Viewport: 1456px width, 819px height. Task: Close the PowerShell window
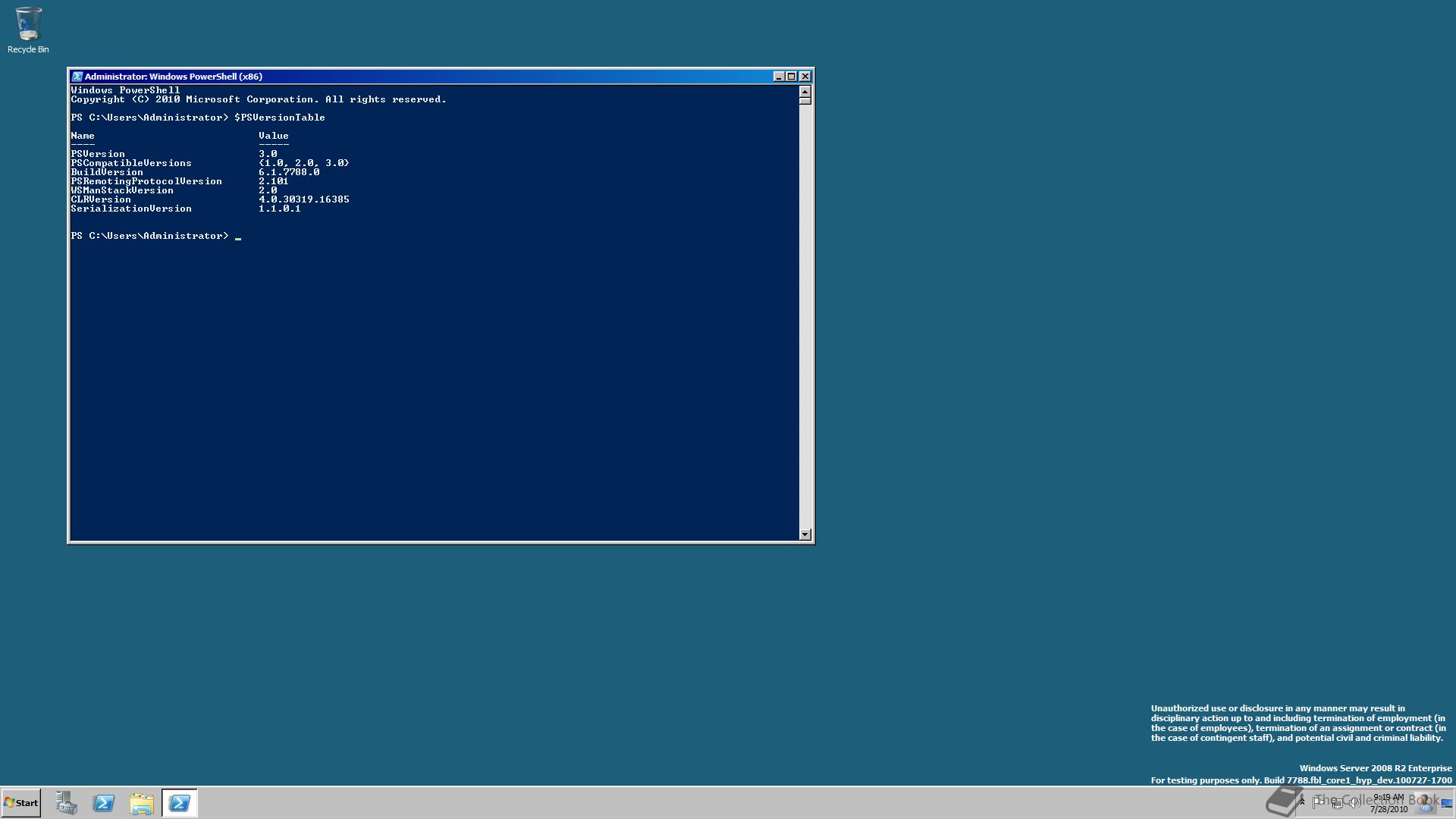tap(805, 77)
